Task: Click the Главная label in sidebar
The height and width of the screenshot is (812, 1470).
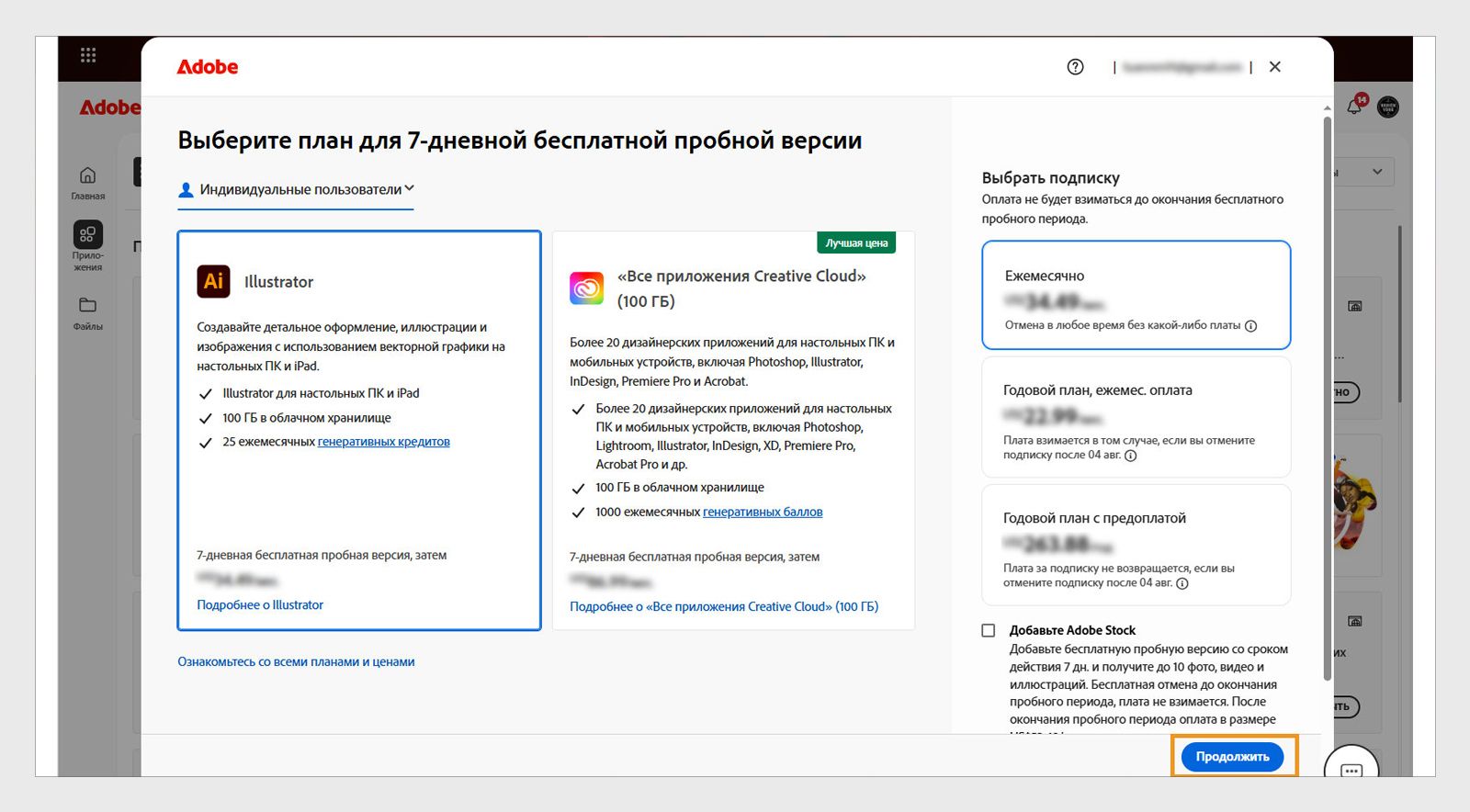Action: [88, 197]
